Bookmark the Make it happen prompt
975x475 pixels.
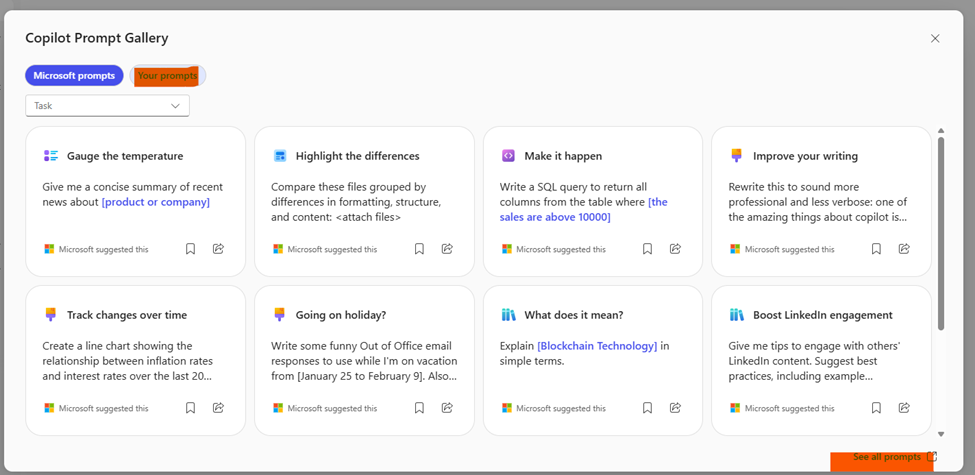pos(647,249)
